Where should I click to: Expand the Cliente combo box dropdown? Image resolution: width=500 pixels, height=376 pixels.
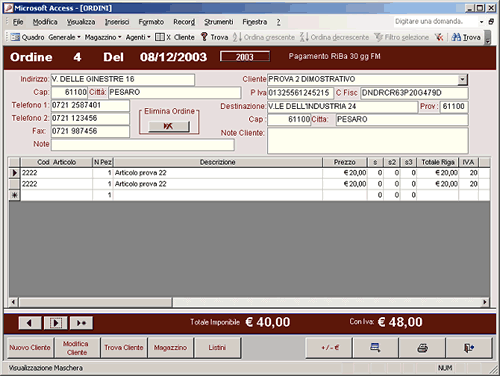[462, 79]
